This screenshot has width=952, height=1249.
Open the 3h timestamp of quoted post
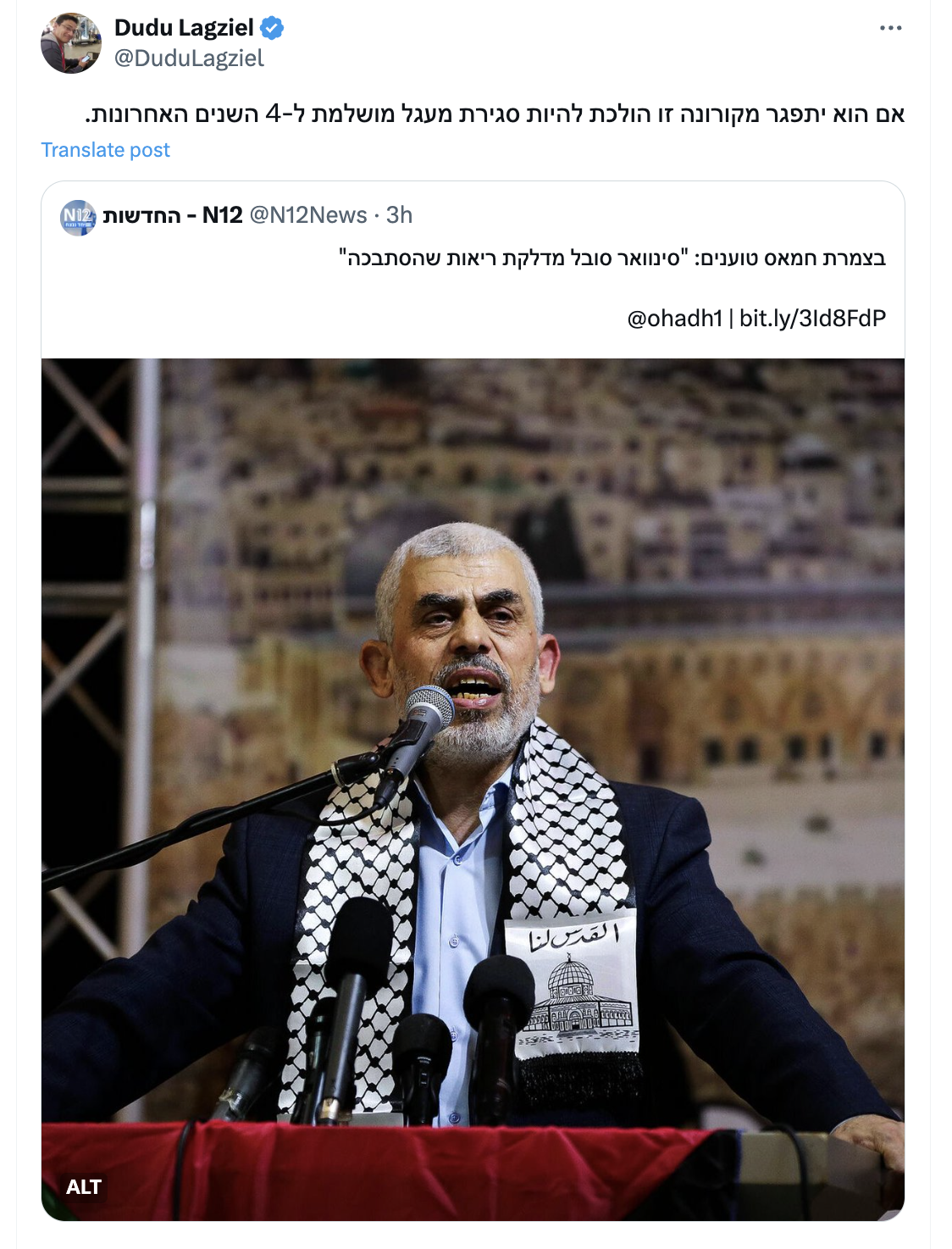point(399,215)
